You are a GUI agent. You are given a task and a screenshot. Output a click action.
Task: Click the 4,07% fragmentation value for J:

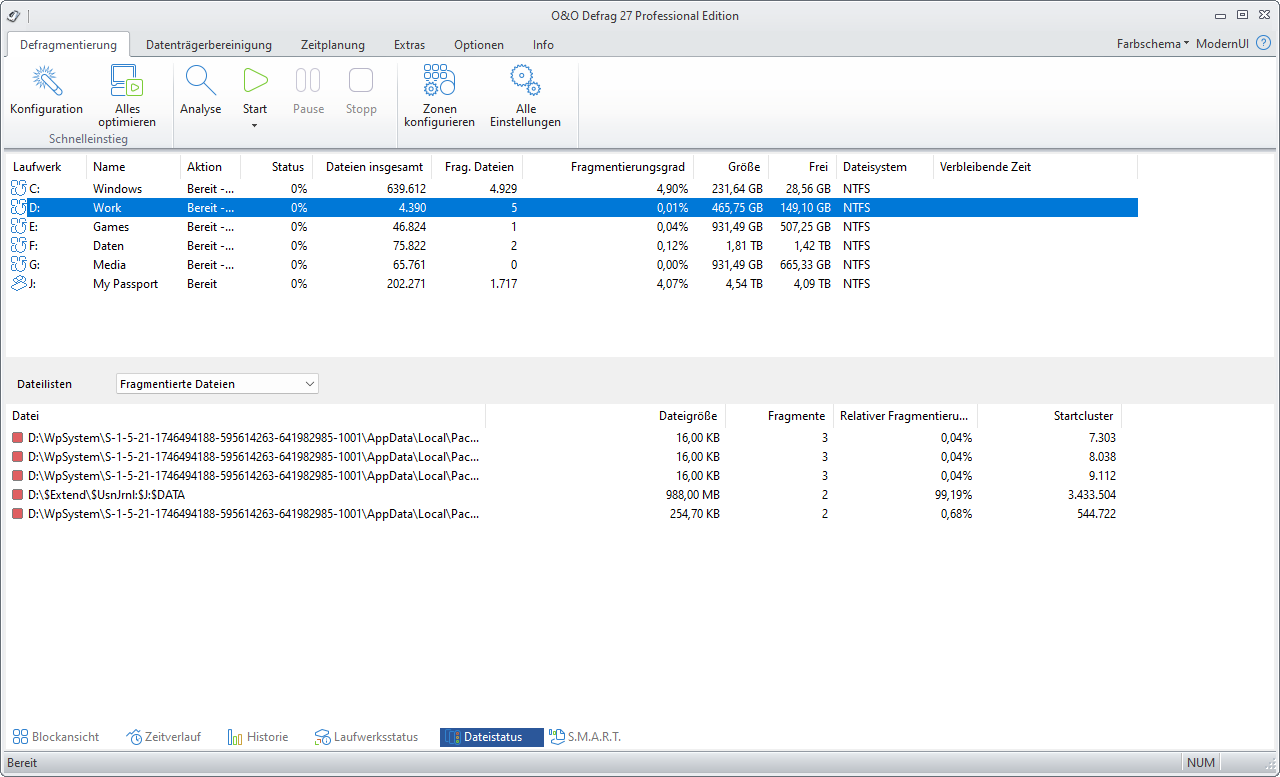(x=670, y=283)
